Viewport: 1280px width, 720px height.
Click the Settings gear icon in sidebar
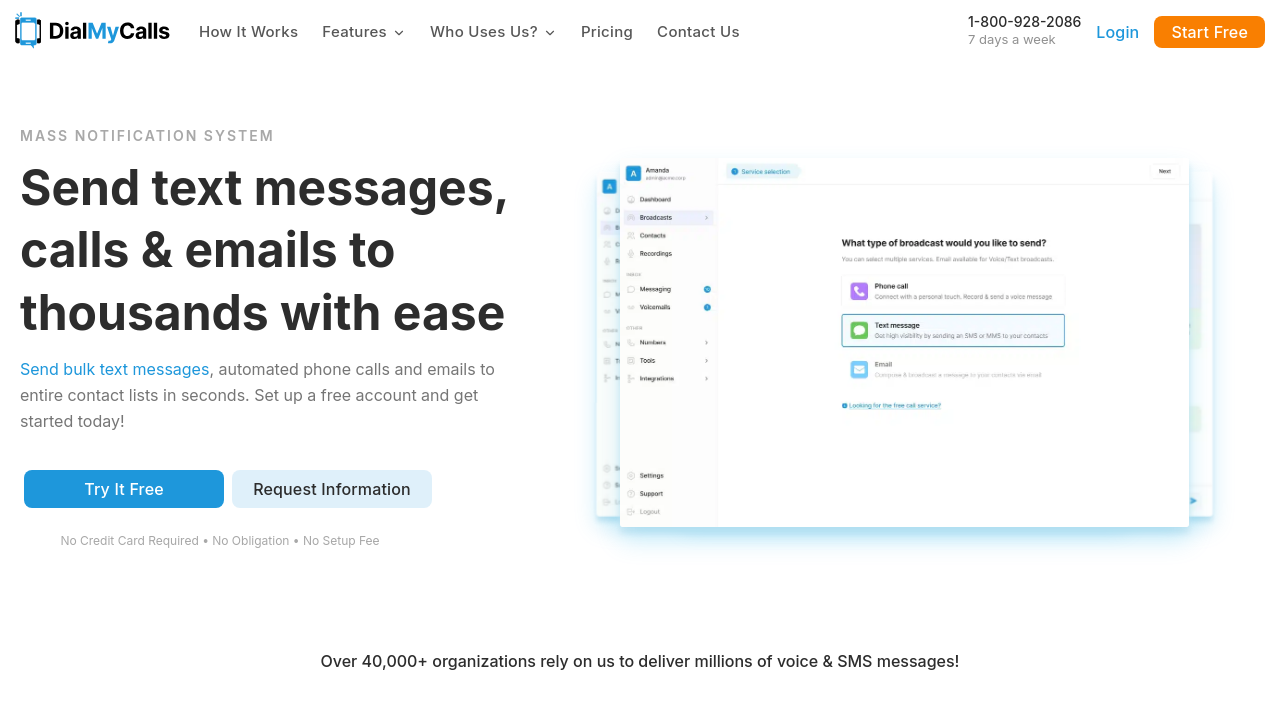pos(631,476)
